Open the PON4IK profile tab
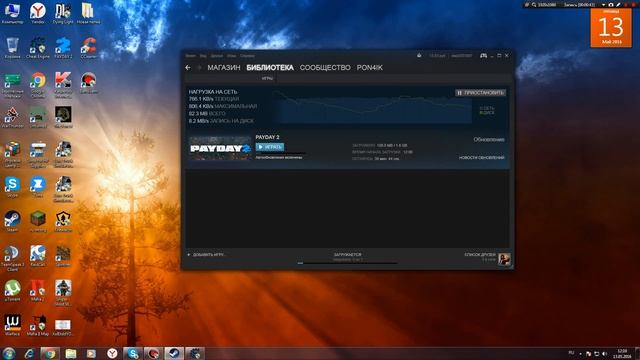This screenshot has width=640, height=360. coord(369,68)
